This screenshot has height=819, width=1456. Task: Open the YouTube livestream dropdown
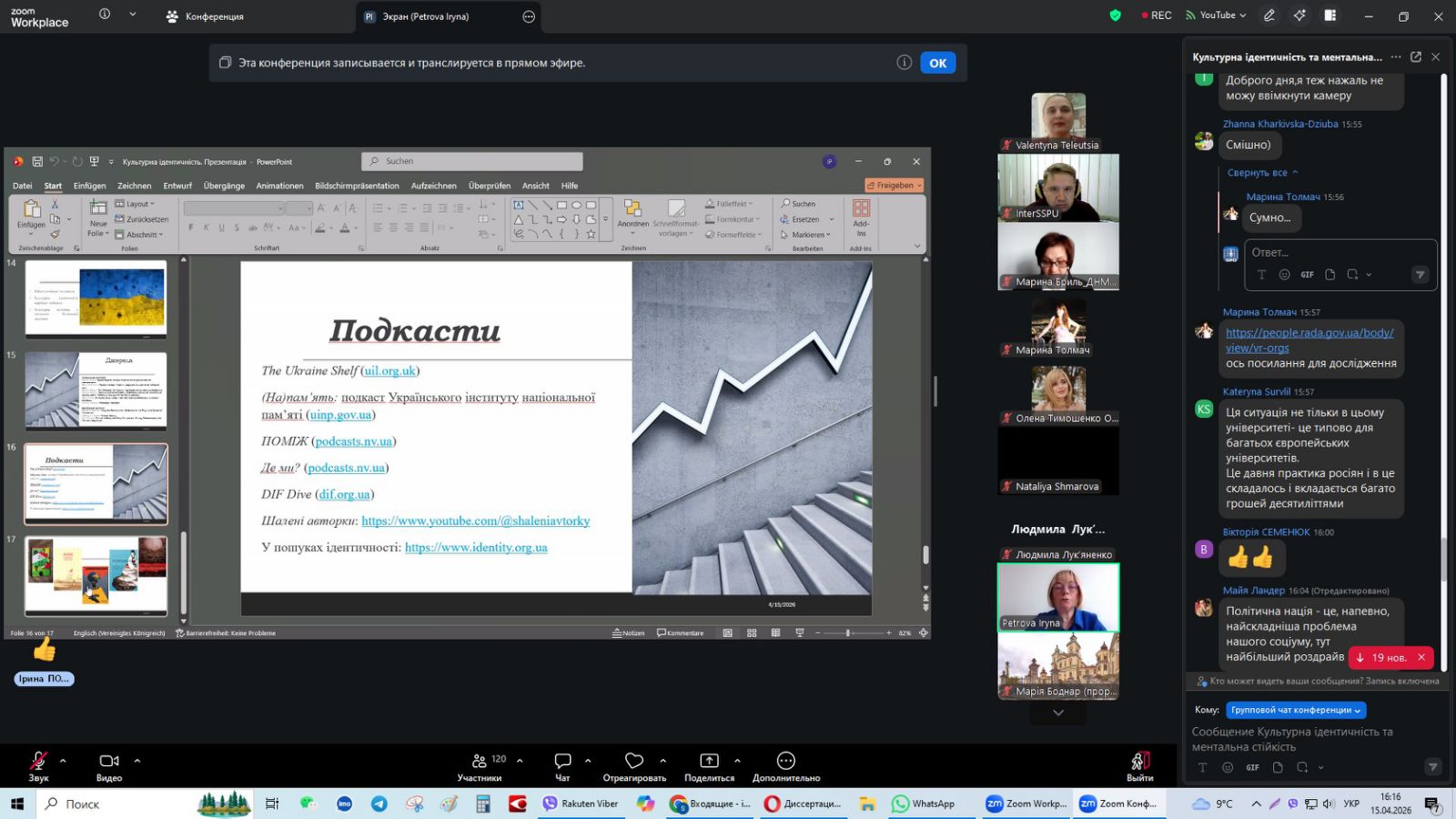(1216, 15)
